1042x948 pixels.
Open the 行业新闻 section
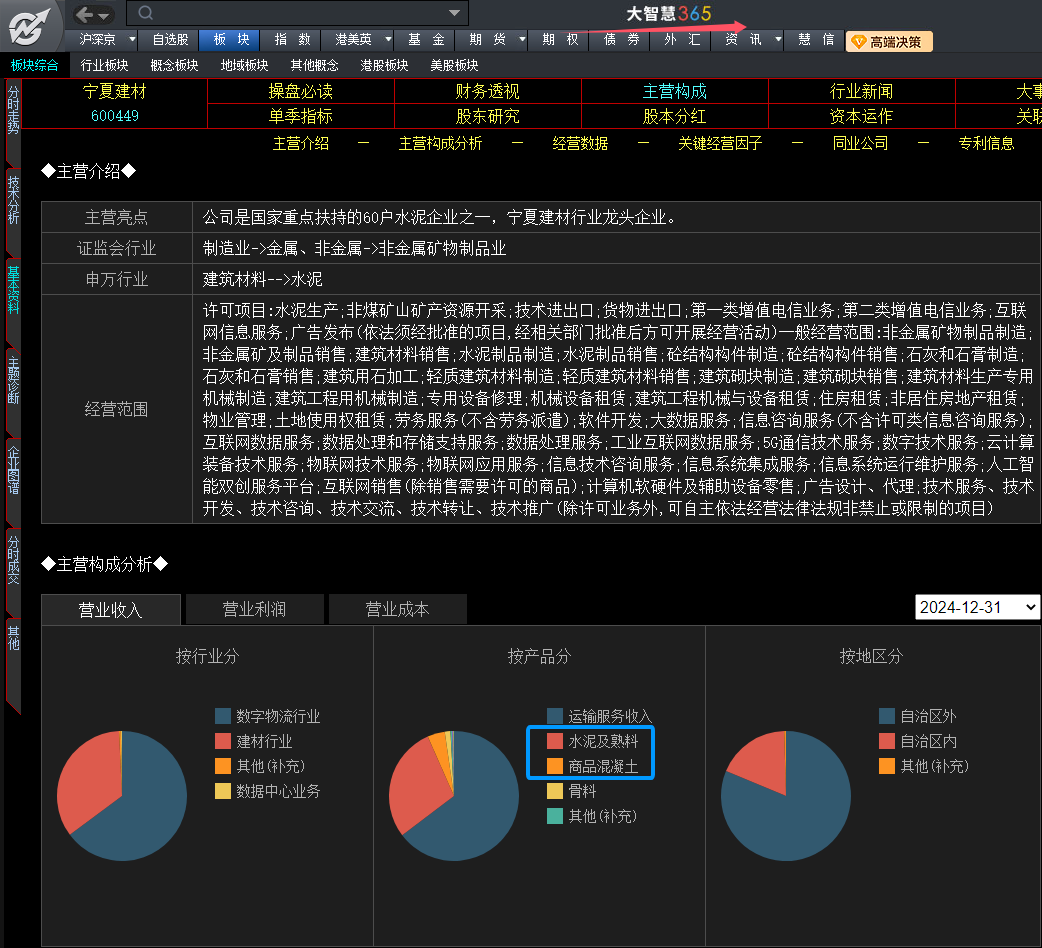click(x=861, y=91)
